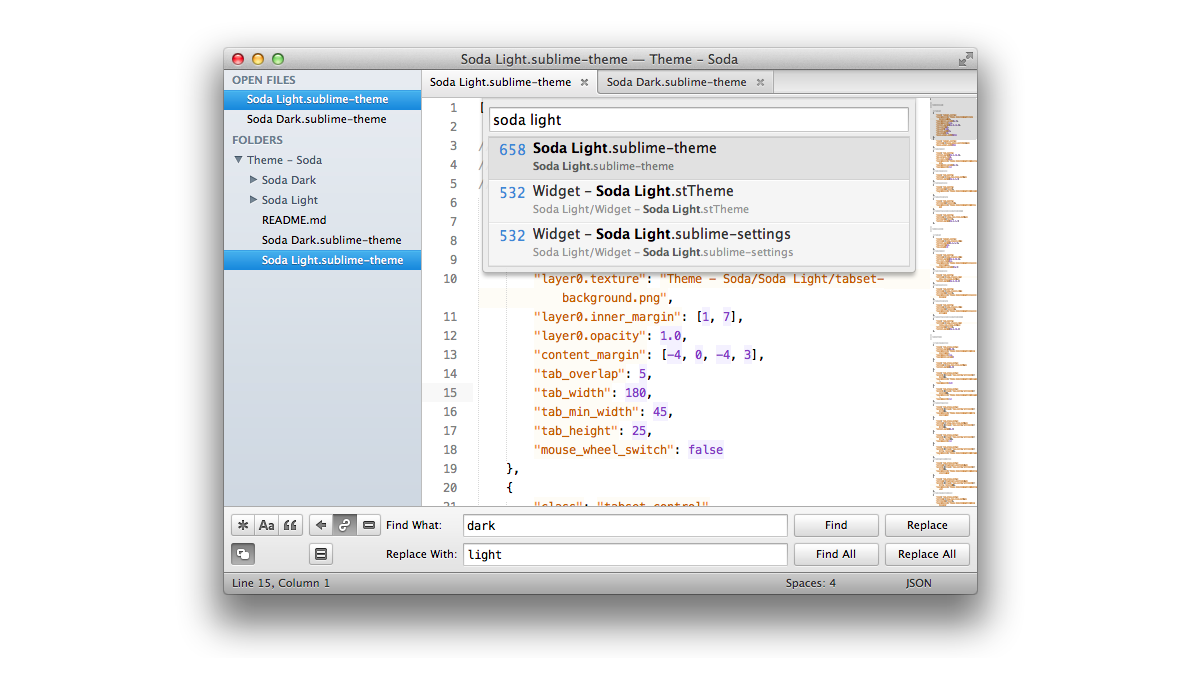Expand the Soda Light folder triangle
This screenshot has height=680, width=1200.
(253, 200)
